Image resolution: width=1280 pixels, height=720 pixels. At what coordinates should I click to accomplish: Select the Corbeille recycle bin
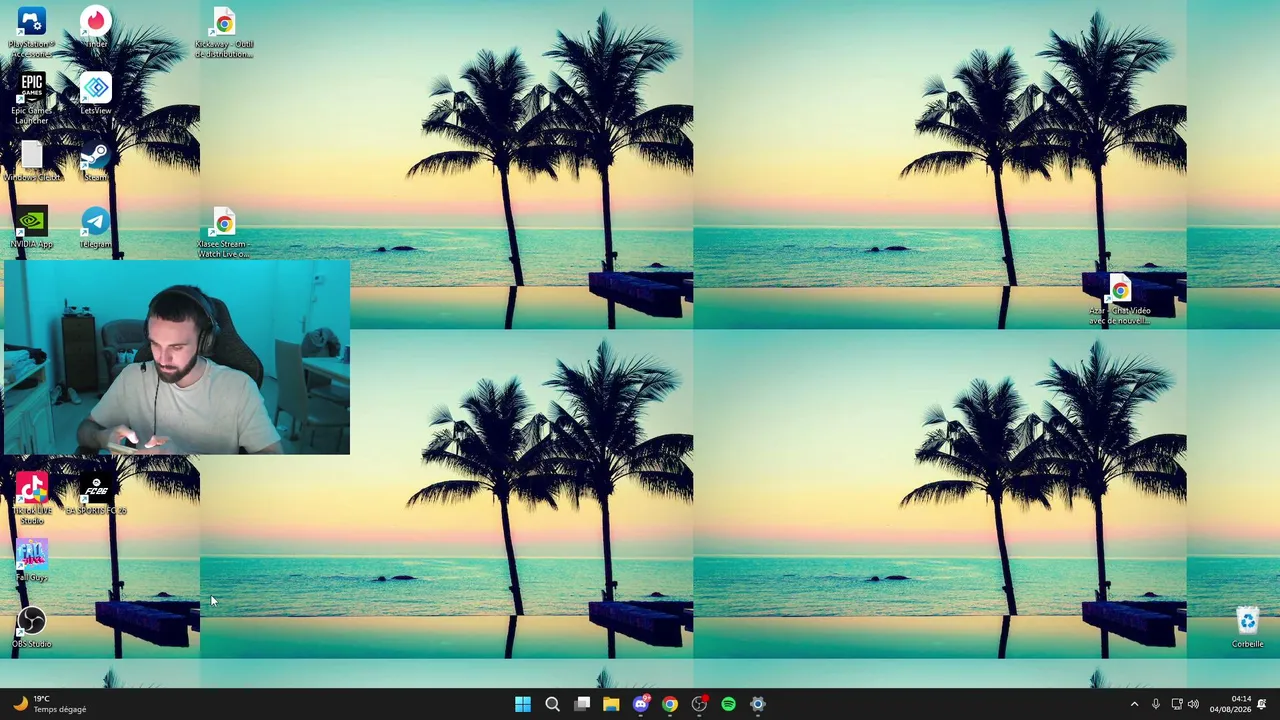(x=1248, y=628)
